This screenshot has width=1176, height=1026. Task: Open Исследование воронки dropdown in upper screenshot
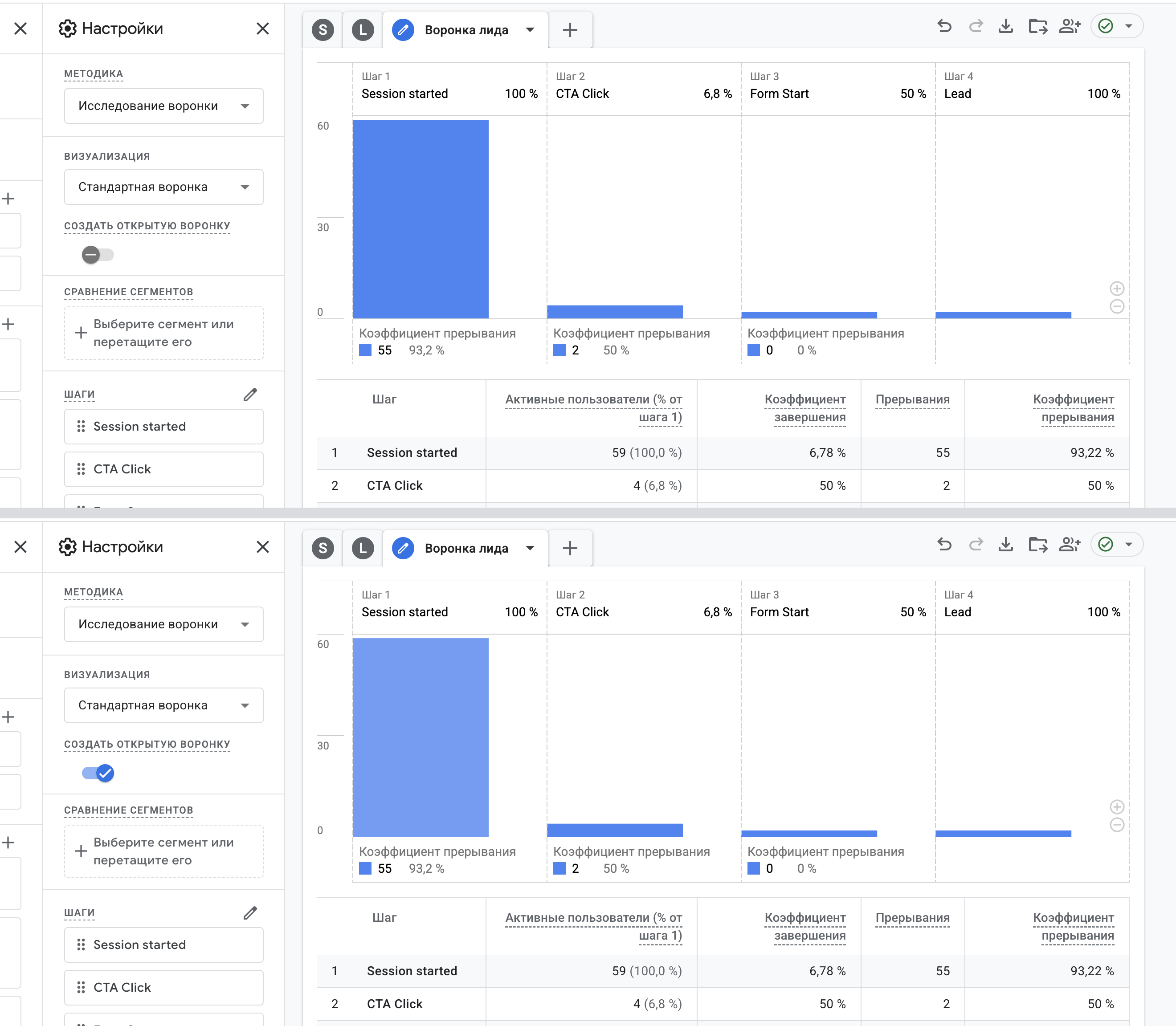pos(164,106)
